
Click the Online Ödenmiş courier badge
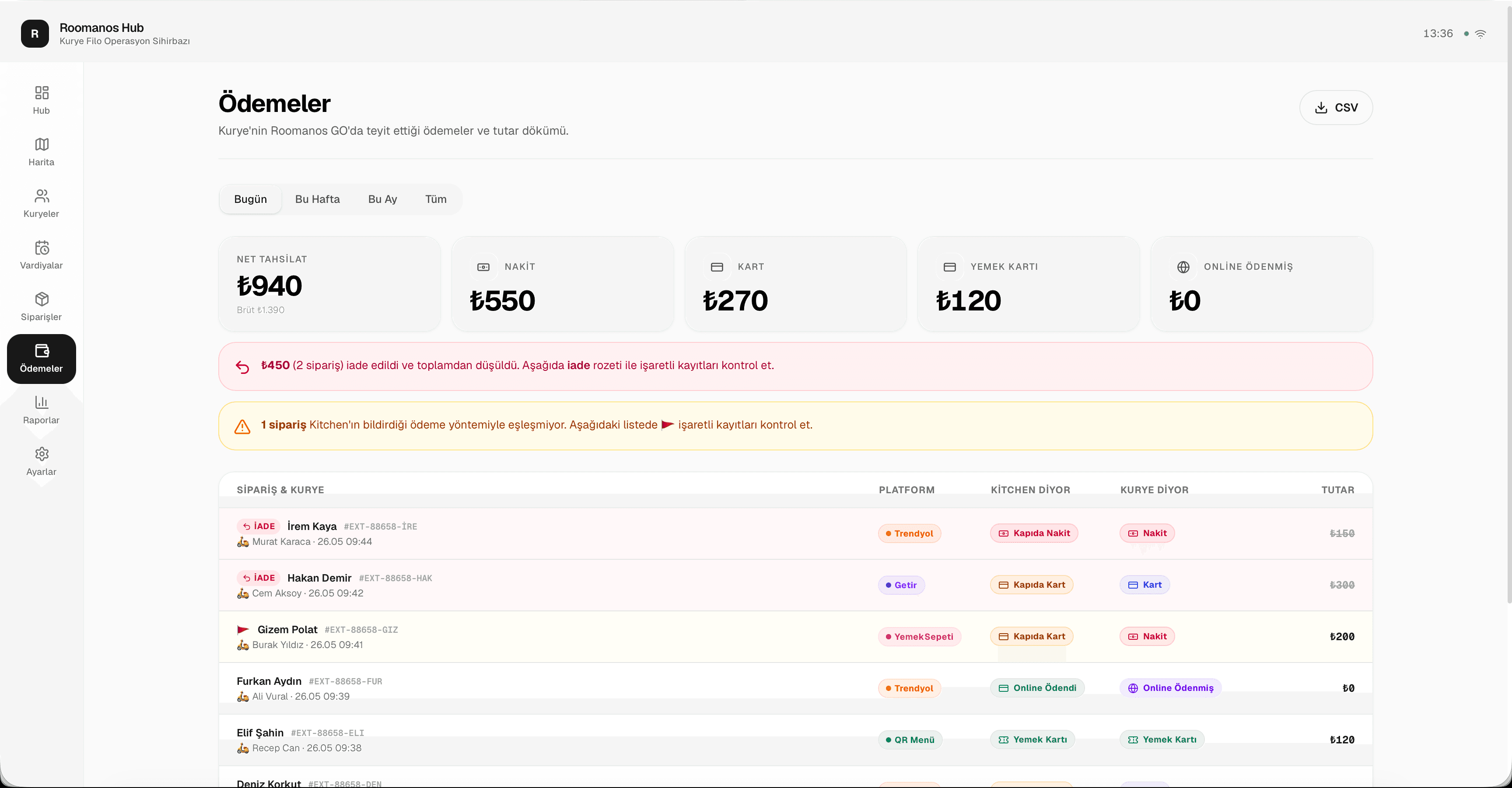click(x=1170, y=688)
